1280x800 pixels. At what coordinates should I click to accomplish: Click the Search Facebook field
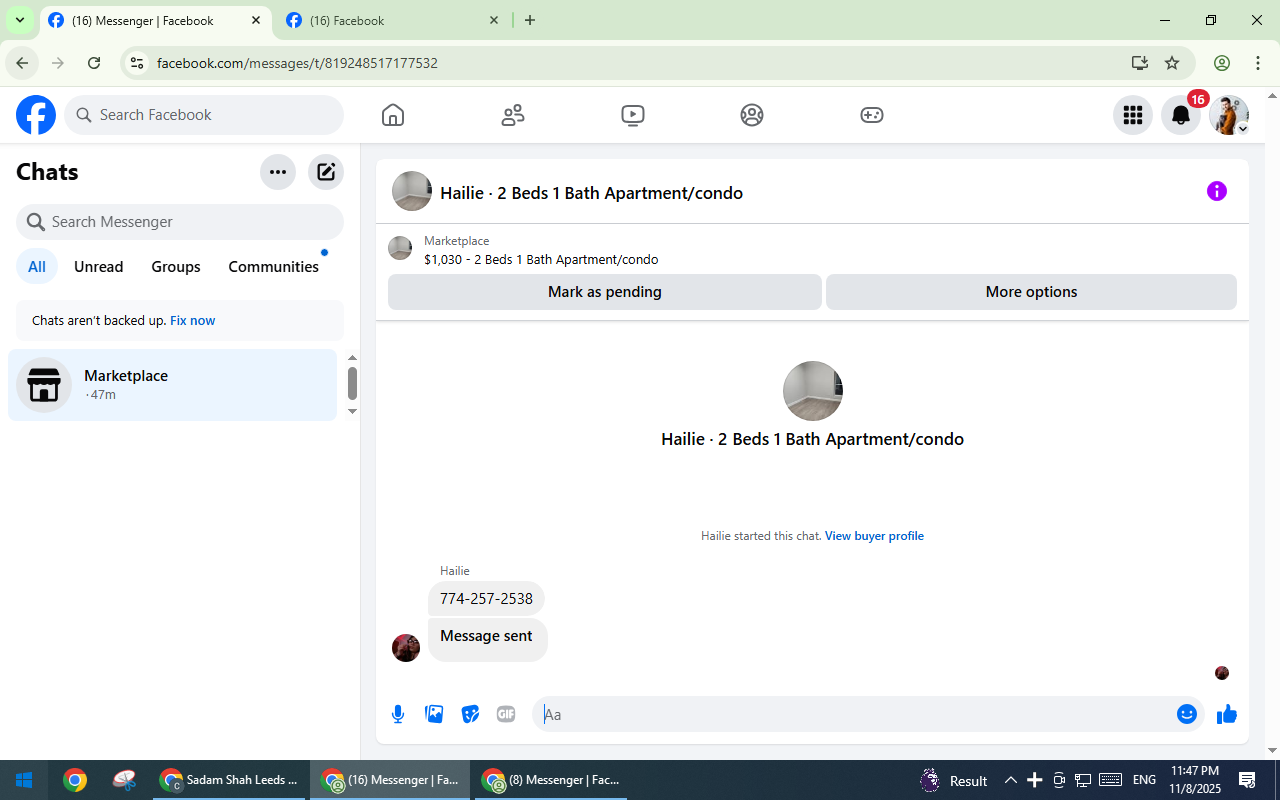204,115
